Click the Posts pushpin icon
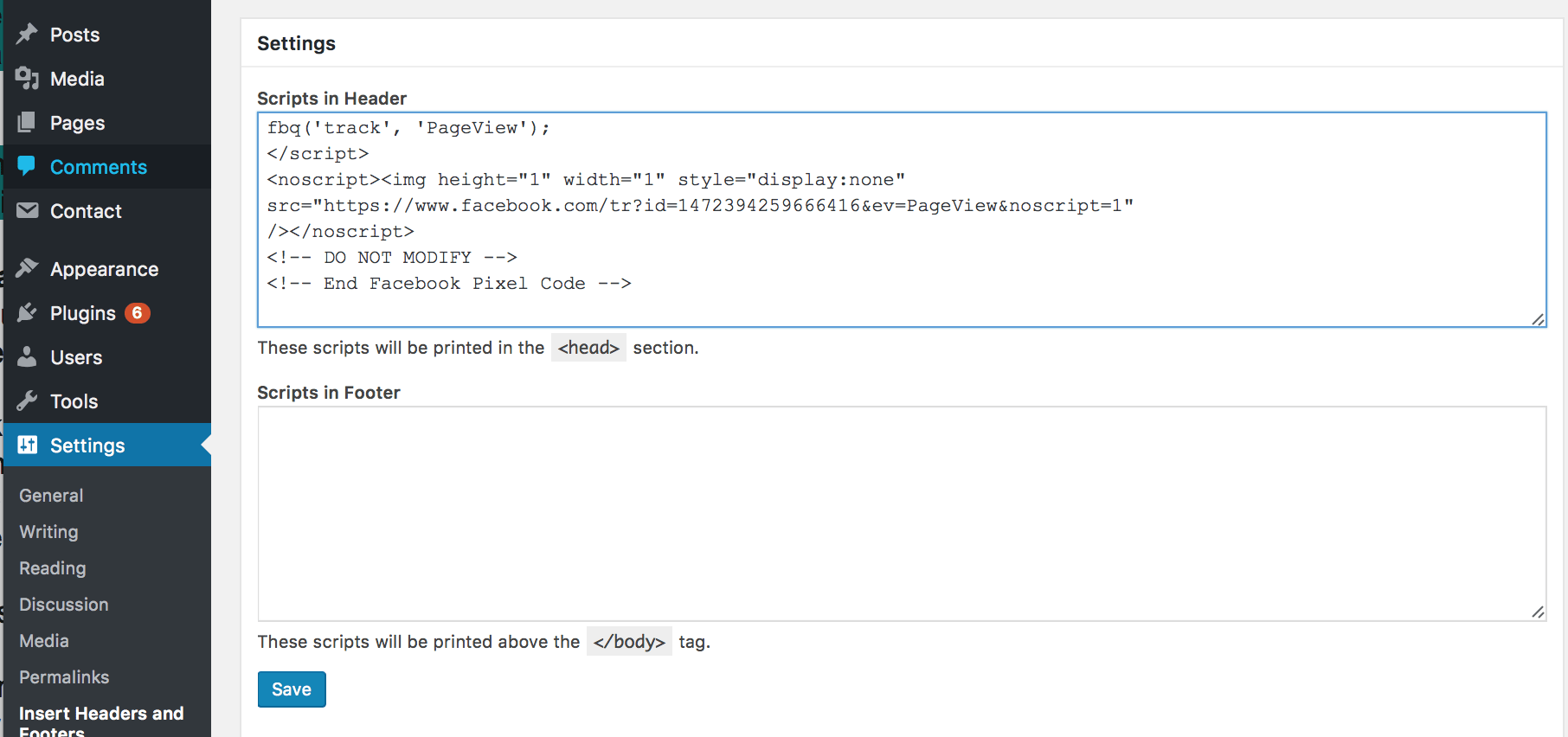Screen dimensions: 1568x737 tap(27, 34)
